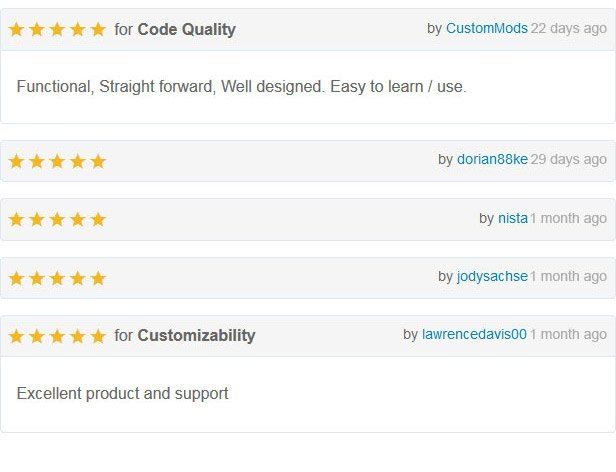Click the Customizability review label
Image resolution: width=616 pixels, height=472 pixels.
pos(196,335)
